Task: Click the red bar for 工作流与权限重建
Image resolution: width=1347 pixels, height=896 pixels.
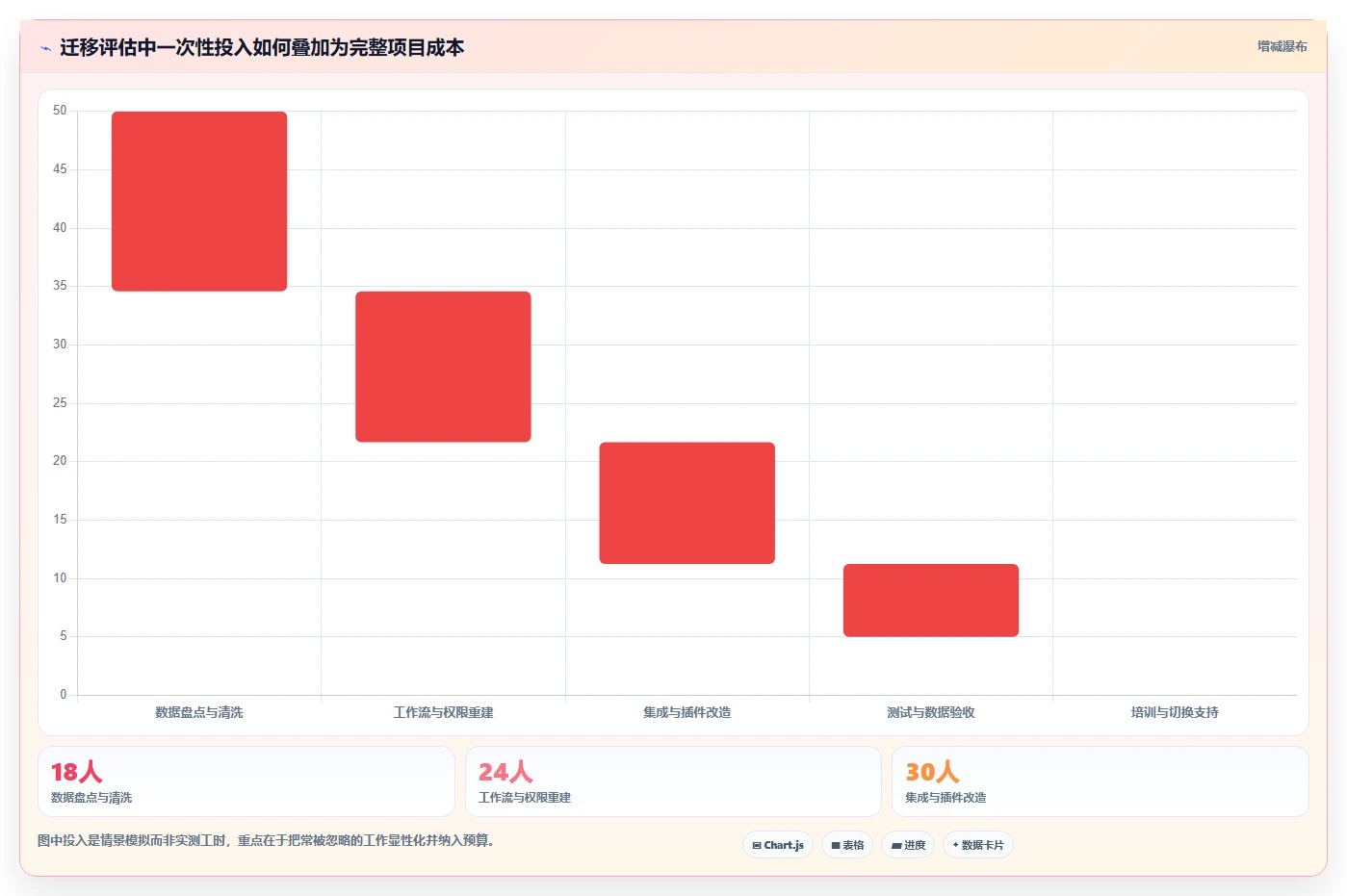Action: pos(443,367)
